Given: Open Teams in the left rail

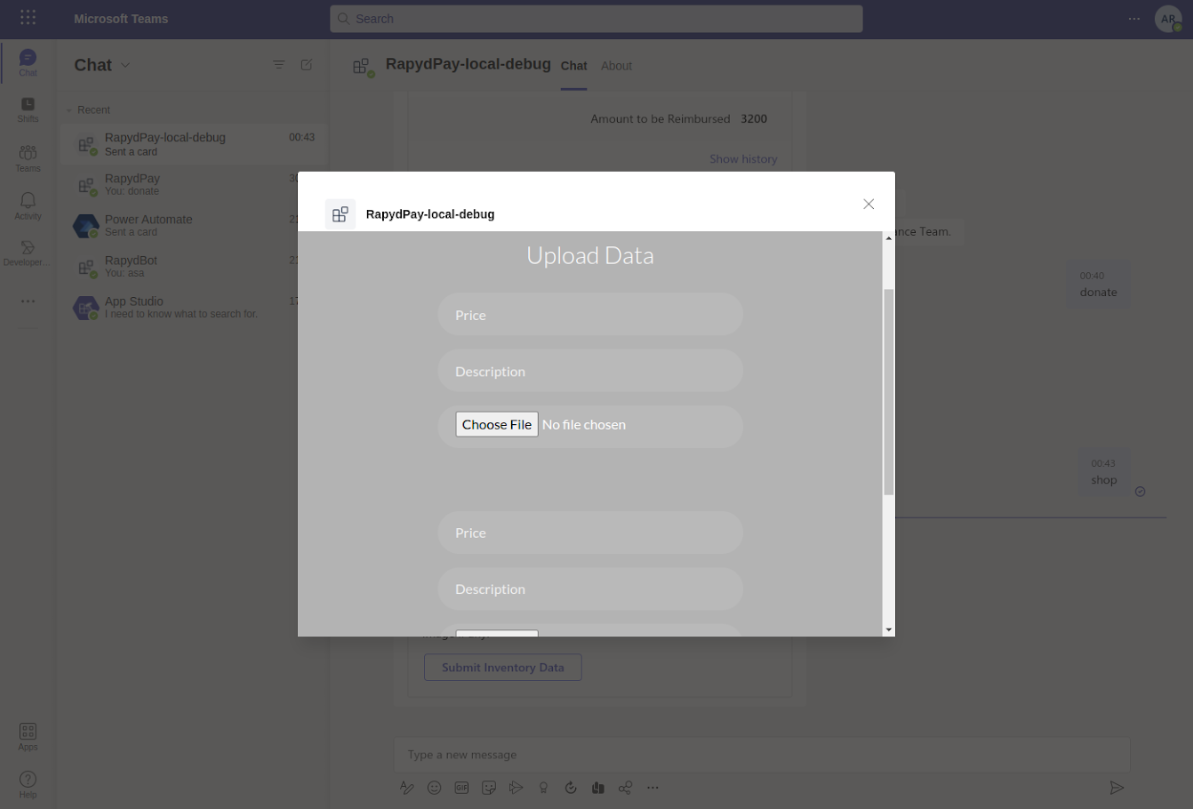Looking at the screenshot, I should (x=27, y=158).
